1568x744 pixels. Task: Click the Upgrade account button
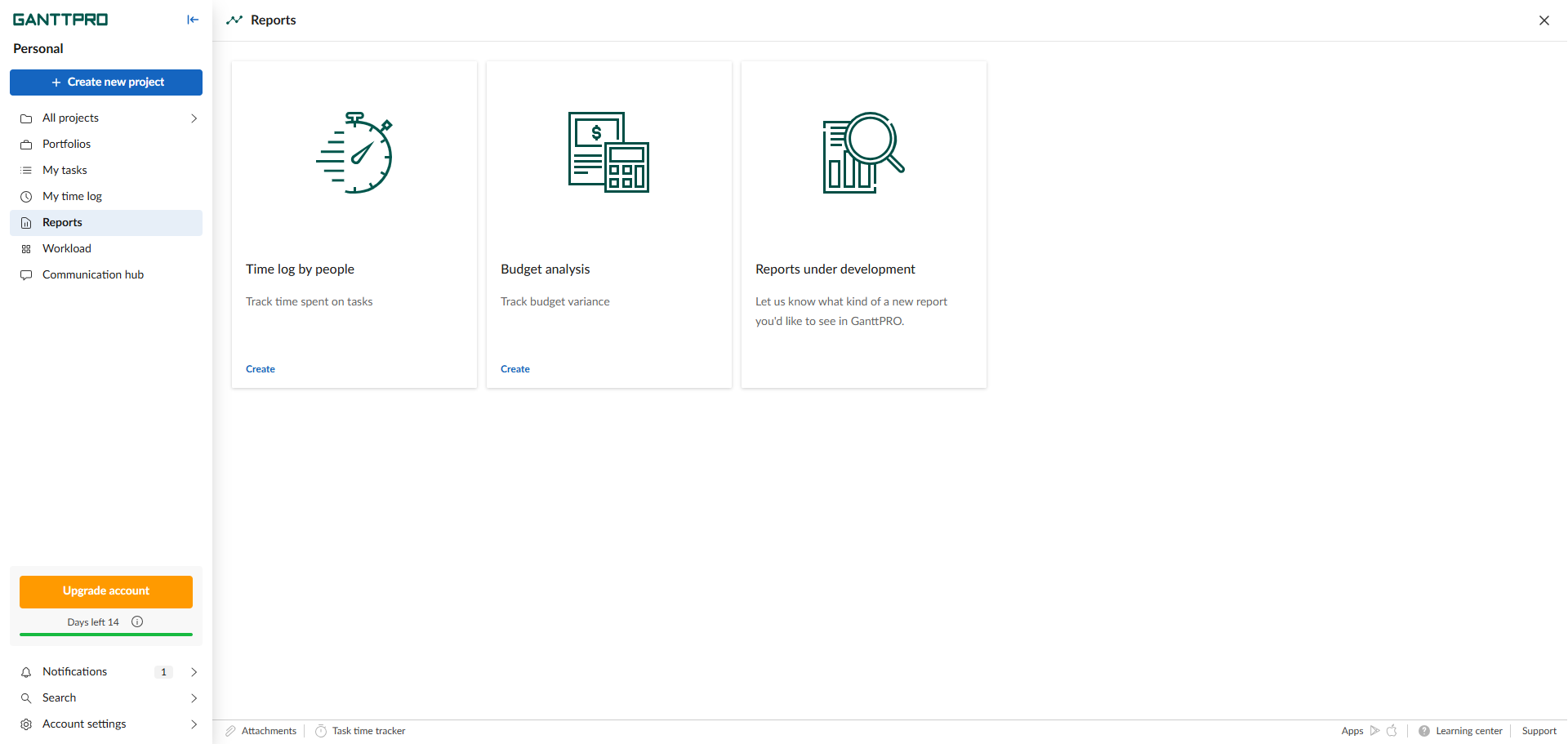tap(106, 591)
